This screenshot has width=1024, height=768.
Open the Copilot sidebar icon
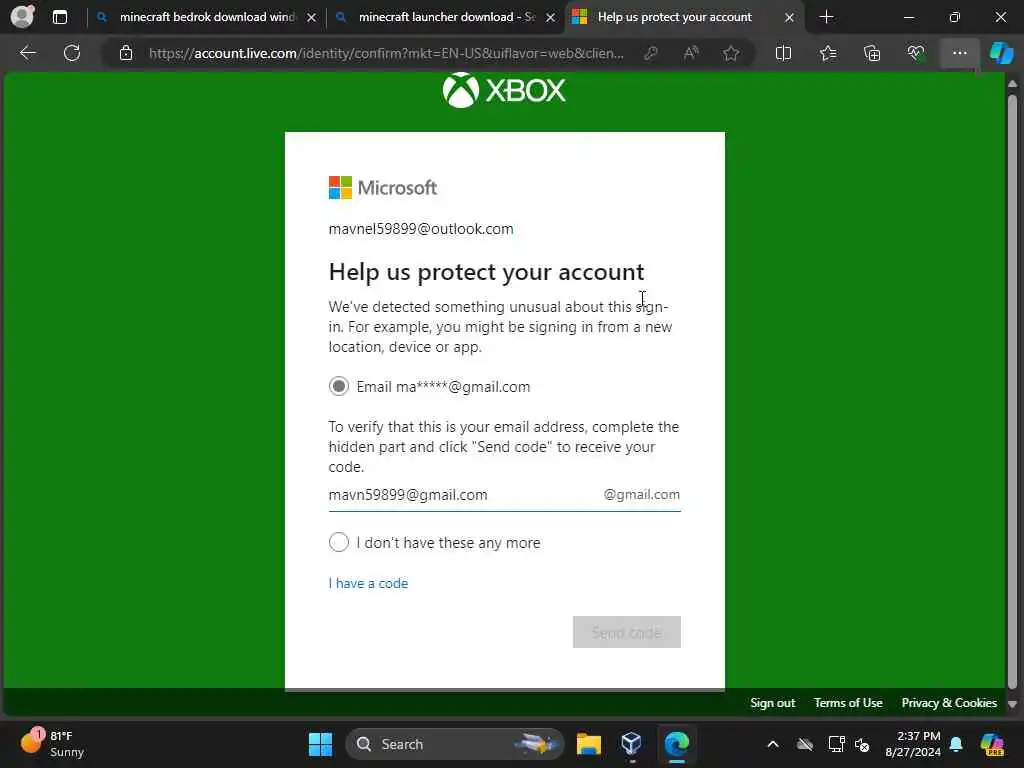pyautogui.click(x=1001, y=53)
